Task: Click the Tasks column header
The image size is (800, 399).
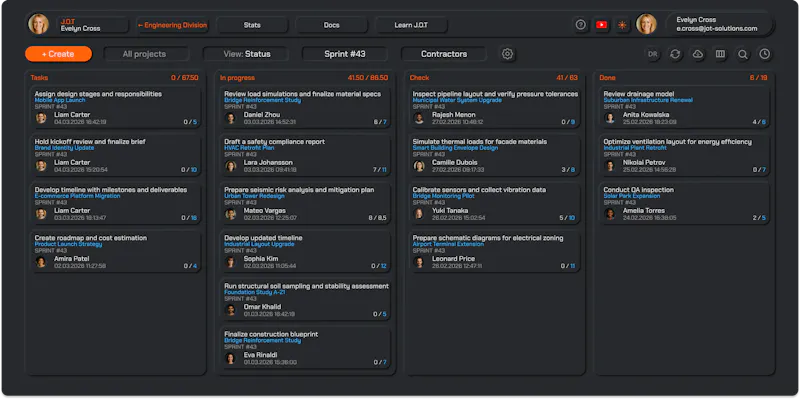Action: pos(39,78)
